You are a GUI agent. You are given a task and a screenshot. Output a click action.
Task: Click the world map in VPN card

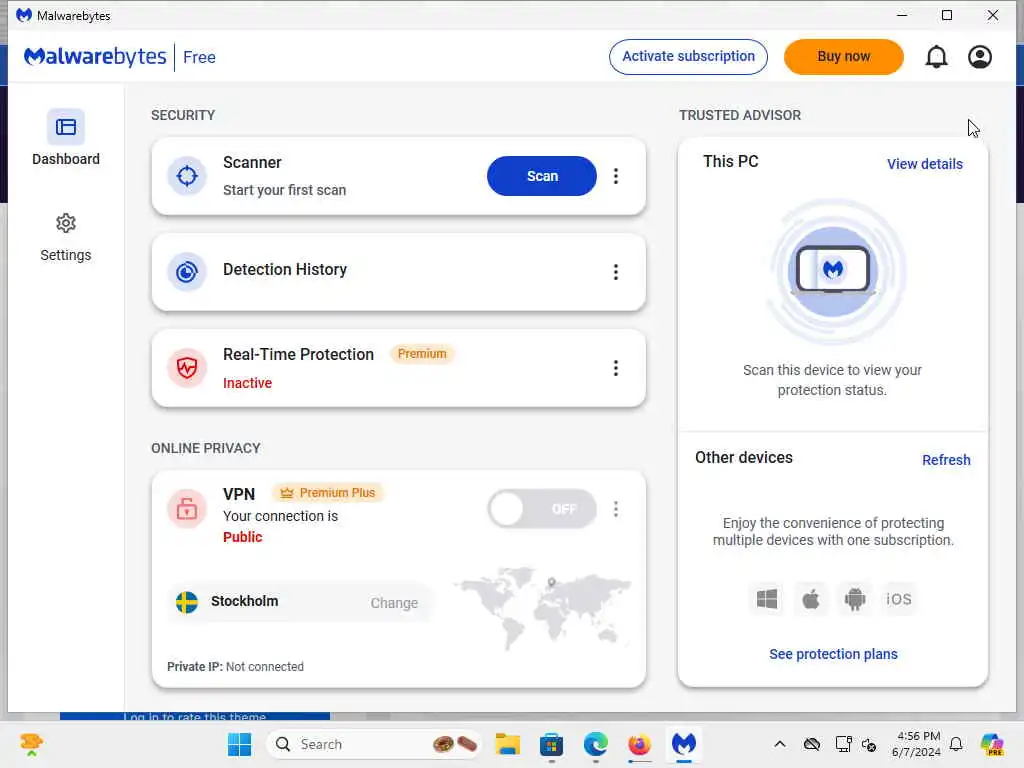coord(542,607)
